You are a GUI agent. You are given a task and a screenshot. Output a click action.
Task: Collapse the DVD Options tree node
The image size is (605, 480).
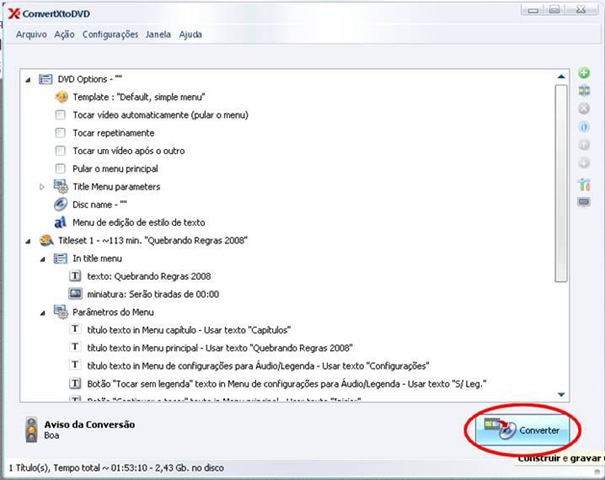[28, 80]
